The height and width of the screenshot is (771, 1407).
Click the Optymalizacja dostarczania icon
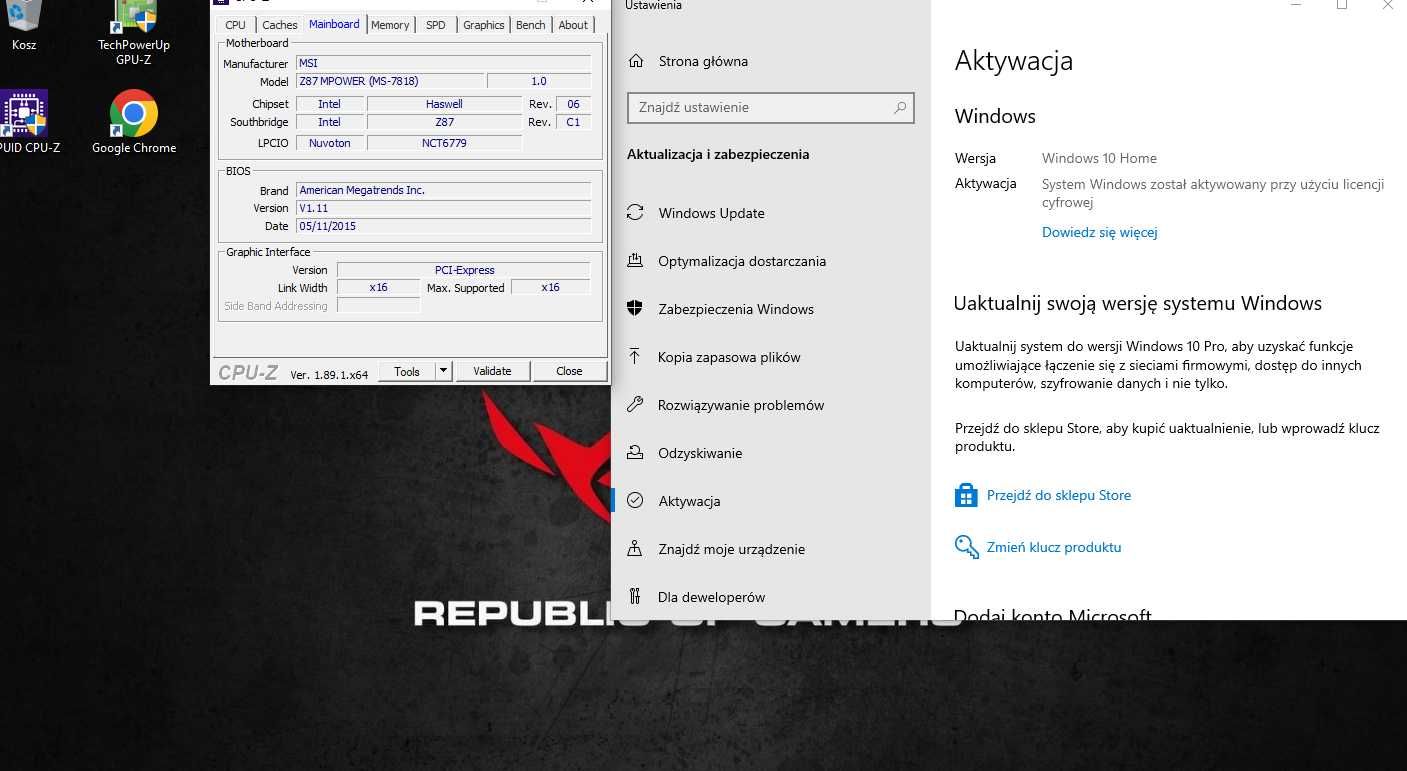coord(635,261)
